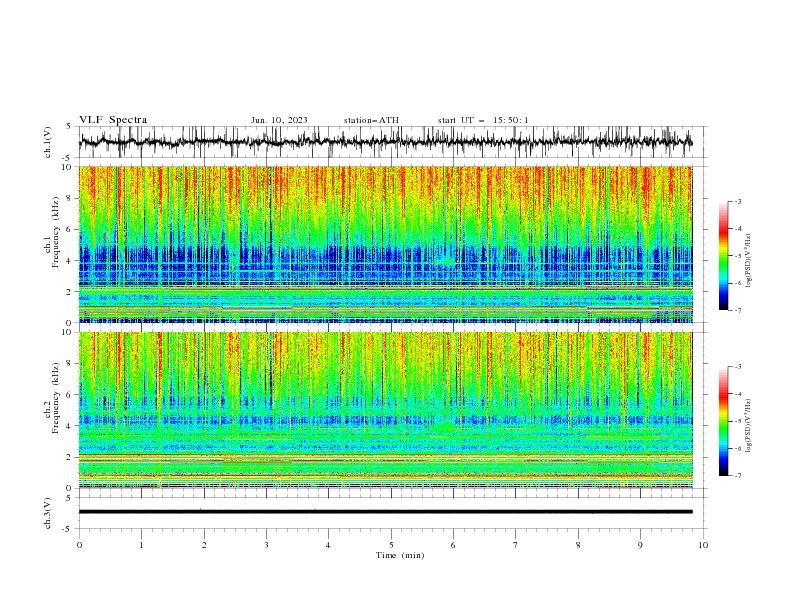Click the ch.1 'Frequency (kHz)' axis label
This screenshot has width=792, height=612.
point(56,230)
